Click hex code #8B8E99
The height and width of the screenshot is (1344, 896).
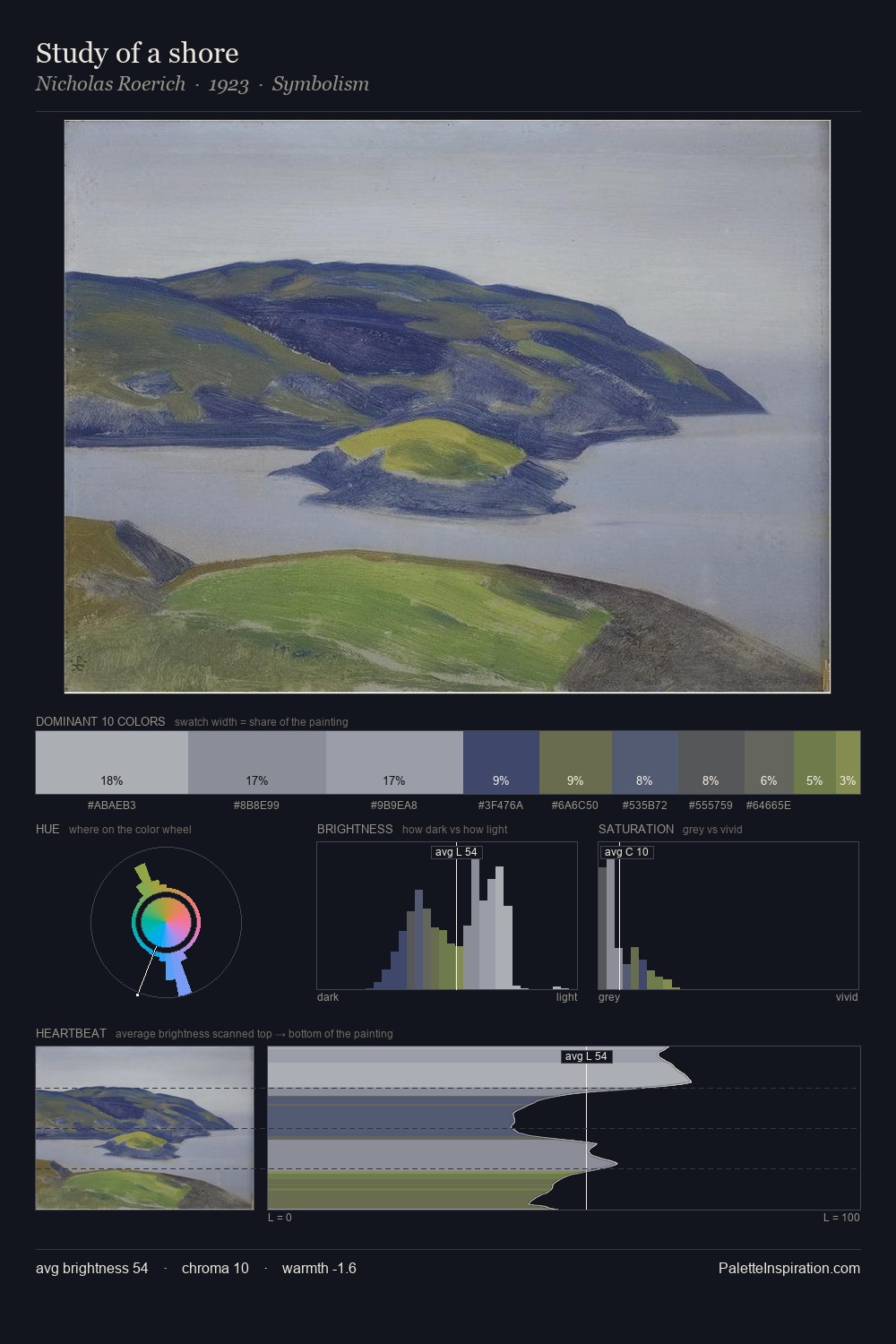pos(256,806)
